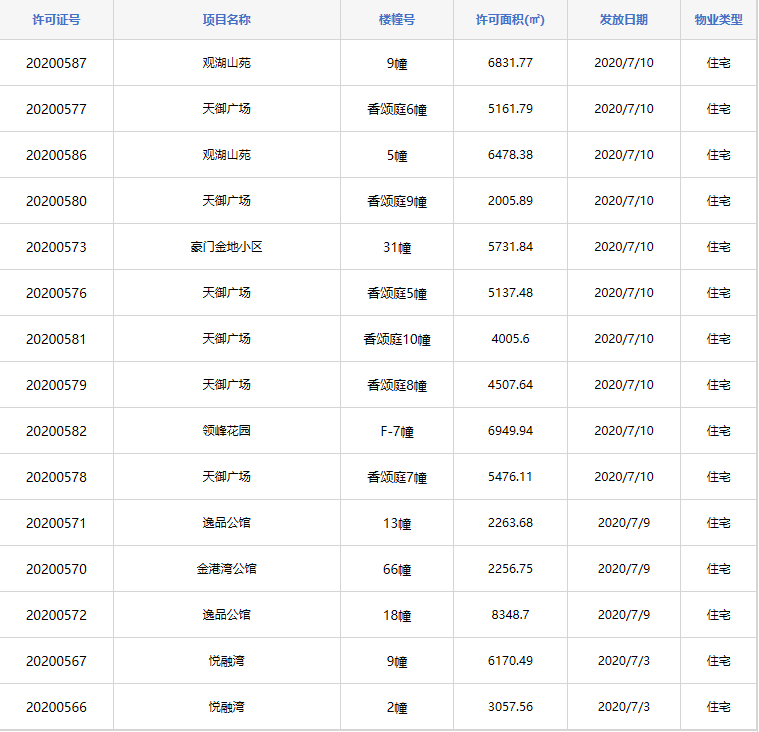Select permit number 20200573
Viewport: 759px width, 732px height.
tap(56, 247)
